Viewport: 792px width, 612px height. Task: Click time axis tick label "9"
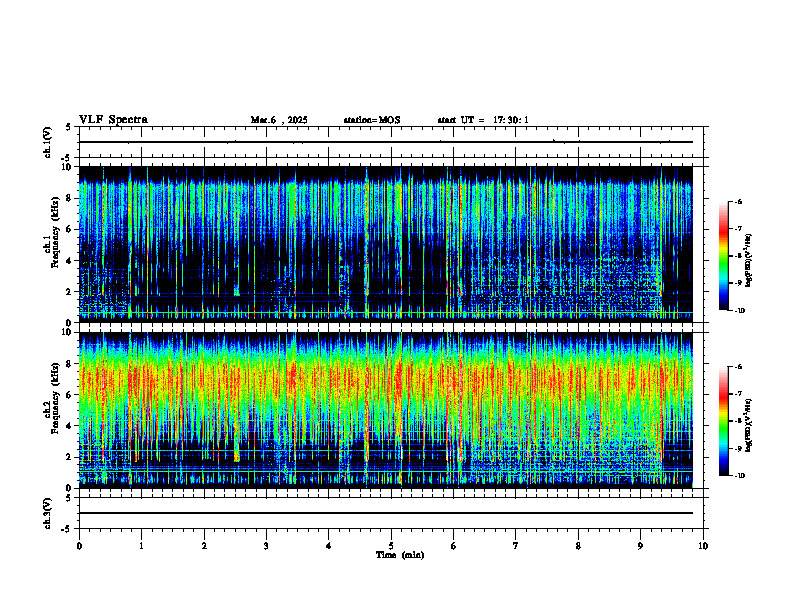(x=640, y=546)
